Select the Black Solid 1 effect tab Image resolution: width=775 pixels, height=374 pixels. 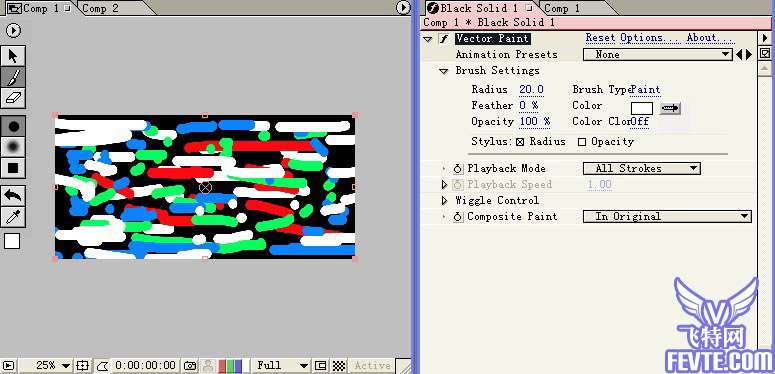point(479,8)
